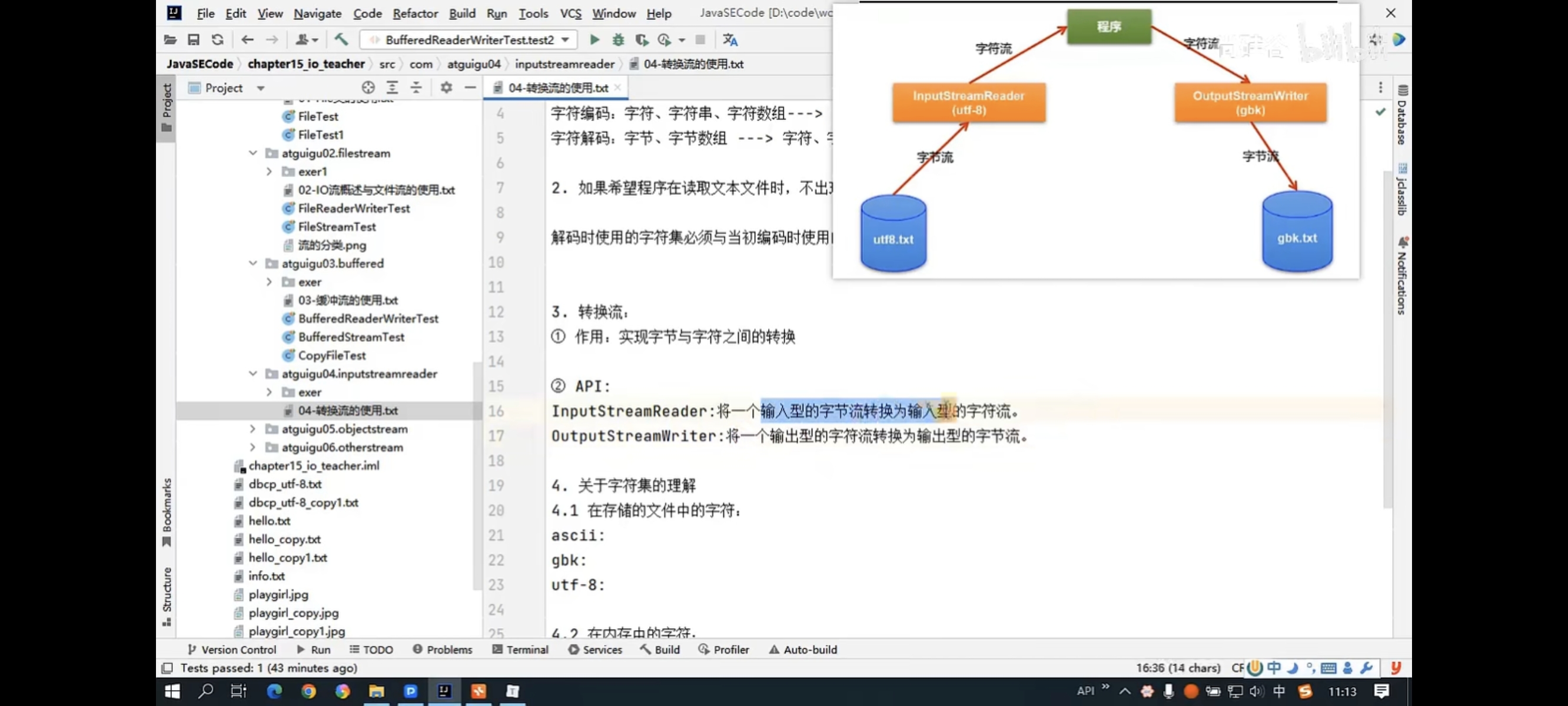Toggle the Bookmarks side panel
This screenshot has height=706, width=1568.
[x=167, y=511]
